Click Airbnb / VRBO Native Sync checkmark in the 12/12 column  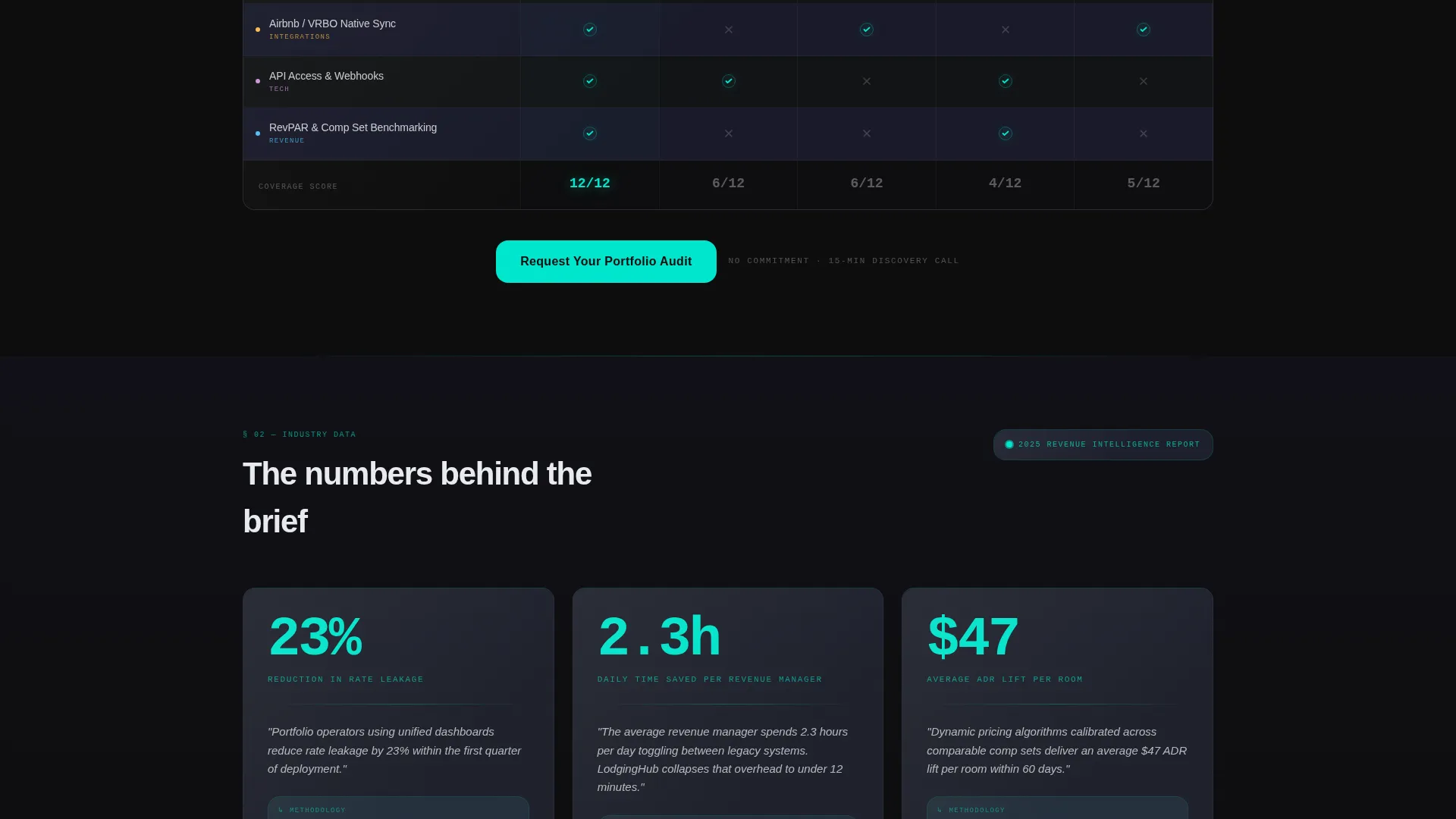coord(590,30)
